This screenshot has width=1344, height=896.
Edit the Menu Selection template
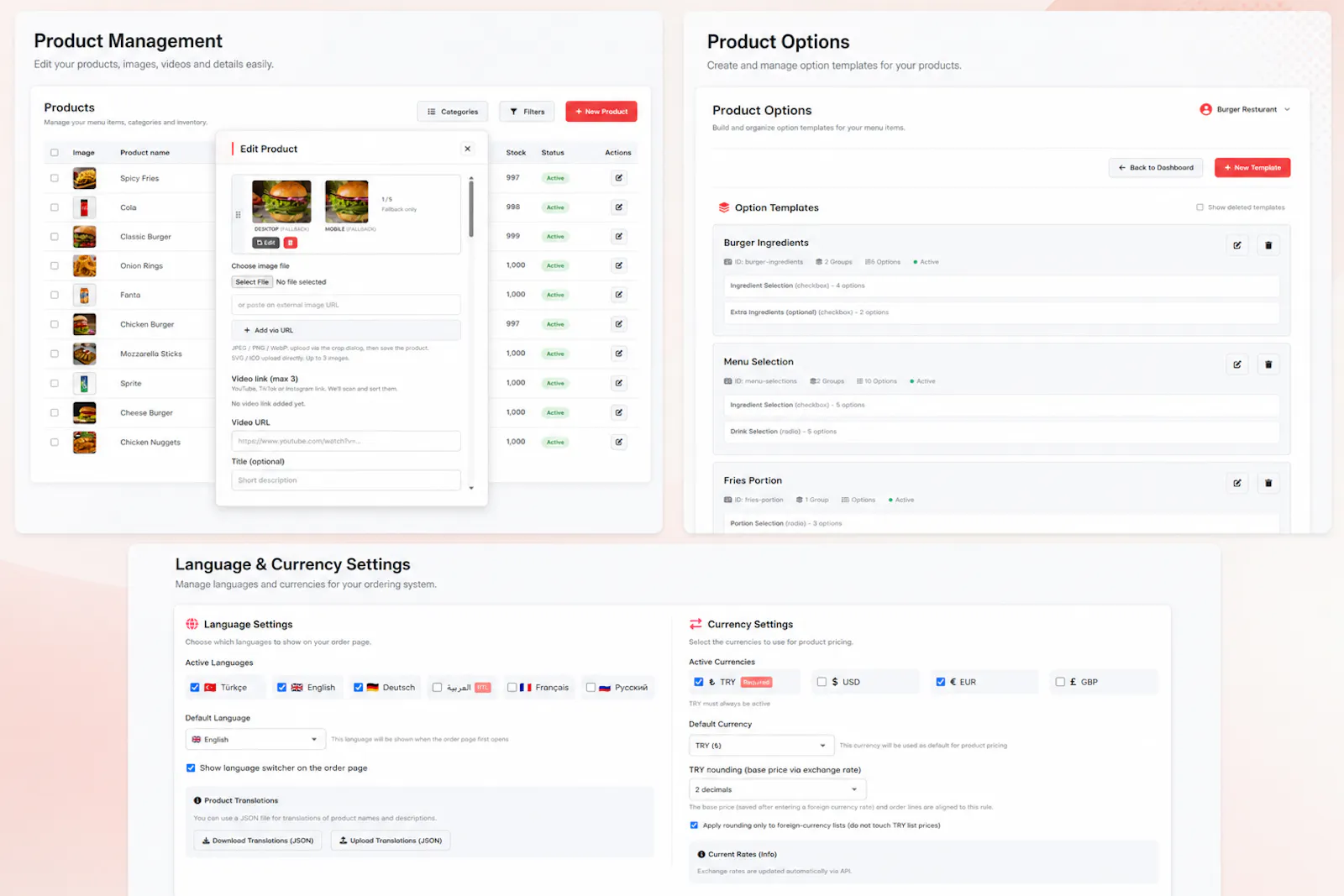point(1237,364)
